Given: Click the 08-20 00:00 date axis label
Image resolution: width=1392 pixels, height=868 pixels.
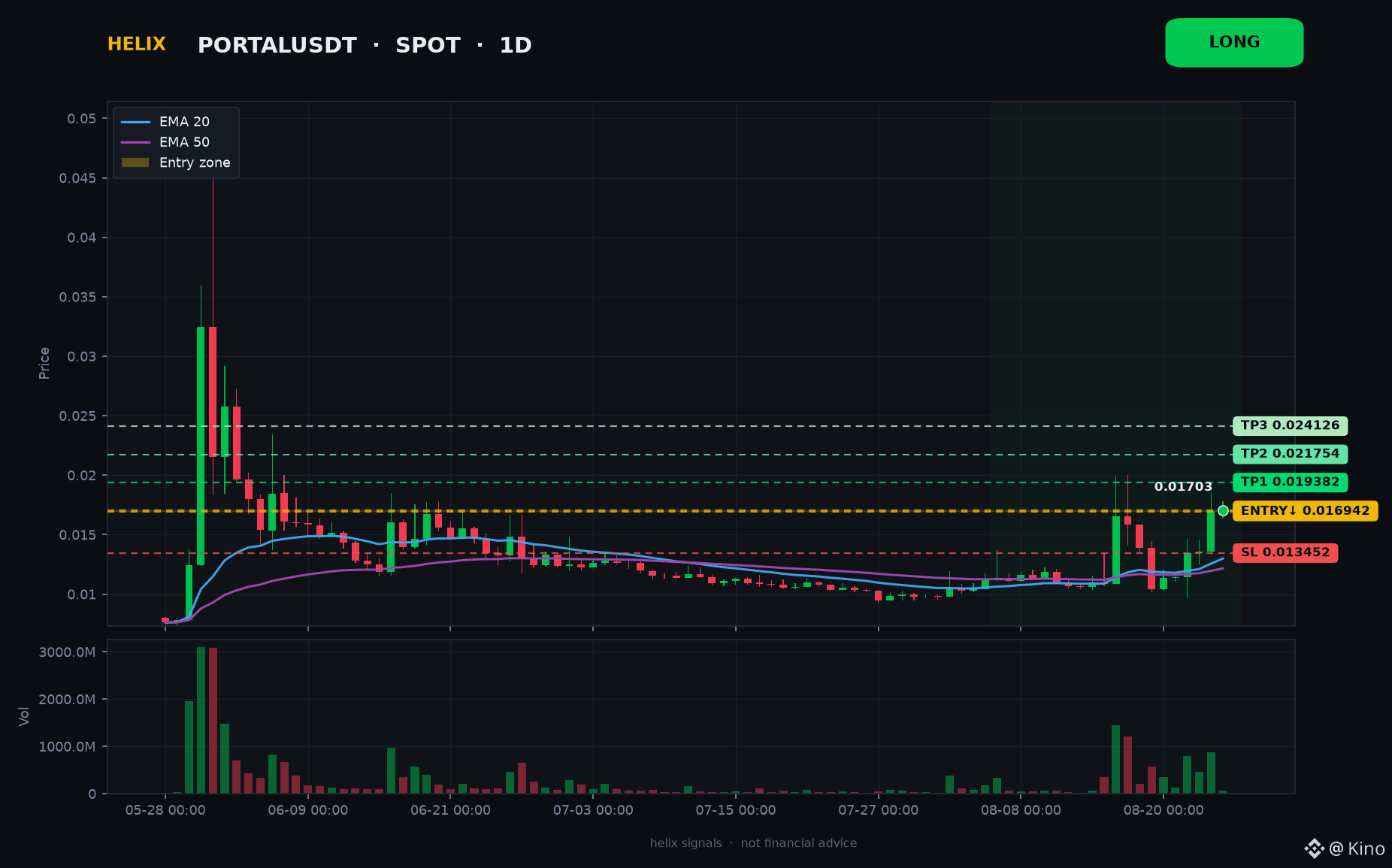Looking at the screenshot, I should point(1164,810).
